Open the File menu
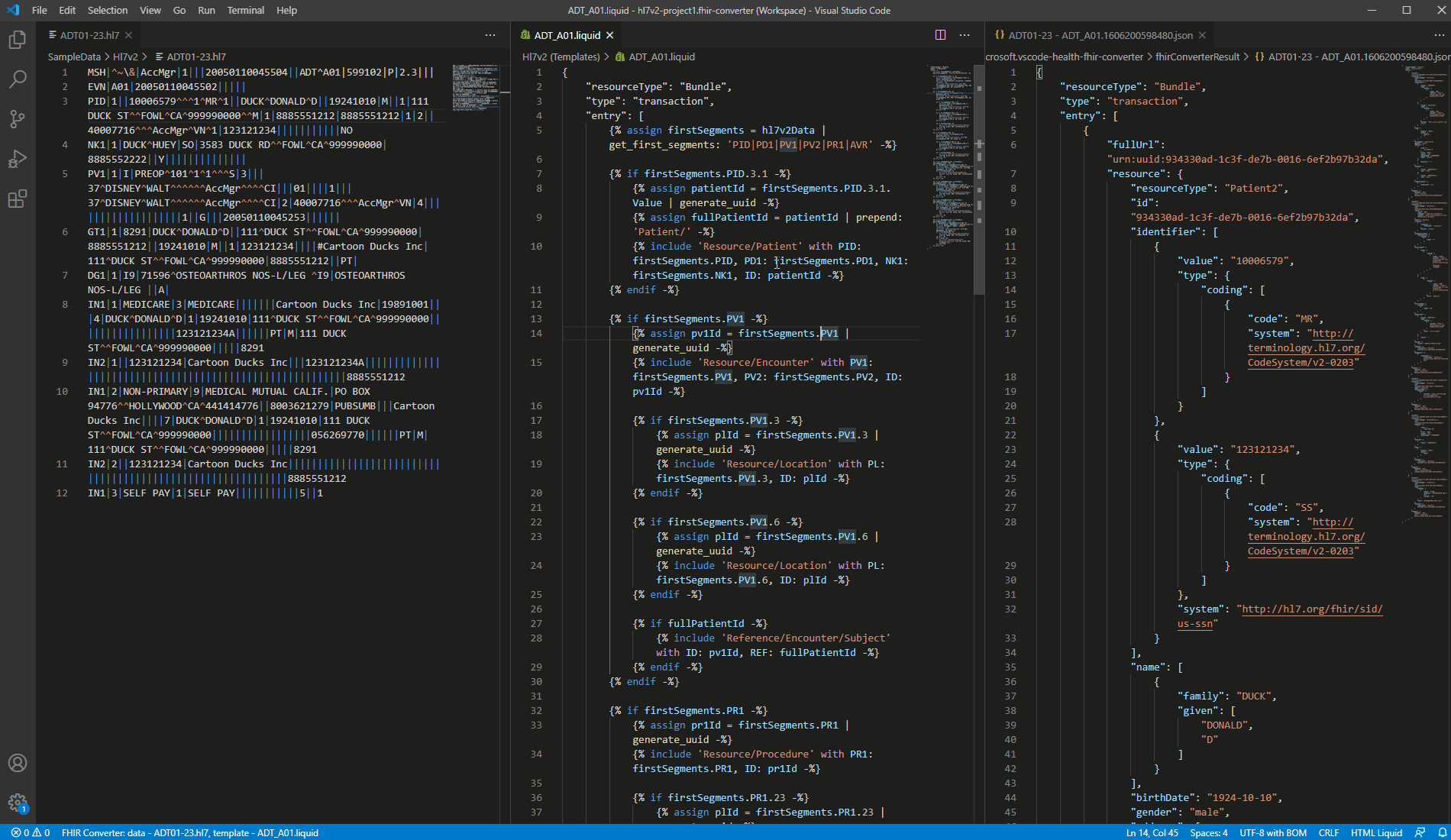The width and height of the screenshot is (1451, 840). [x=40, y=10]
